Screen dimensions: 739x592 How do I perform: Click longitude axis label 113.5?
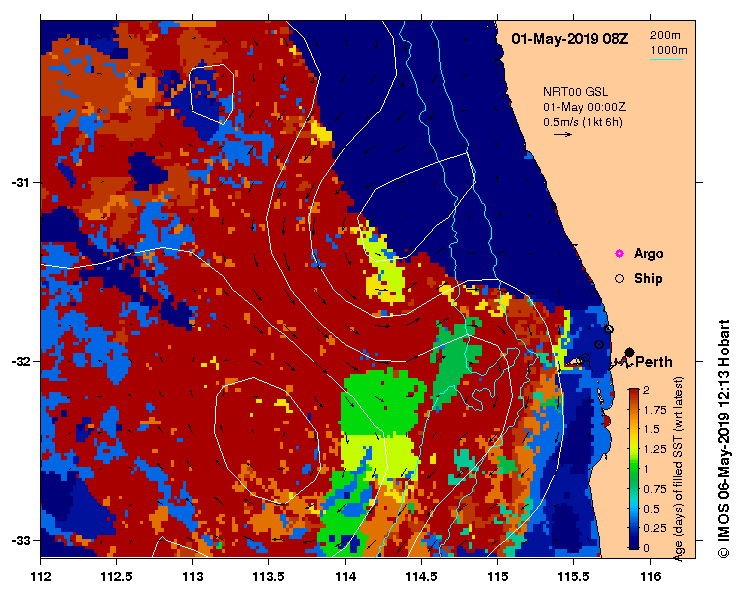pos(269,576)
